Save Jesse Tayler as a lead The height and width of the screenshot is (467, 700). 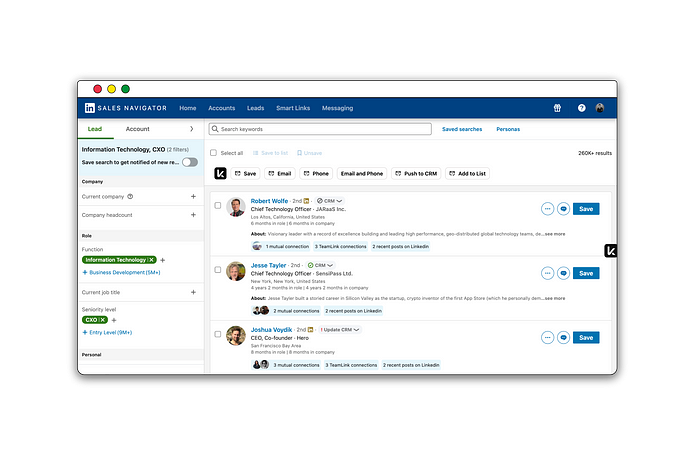(x=586, y=273)
